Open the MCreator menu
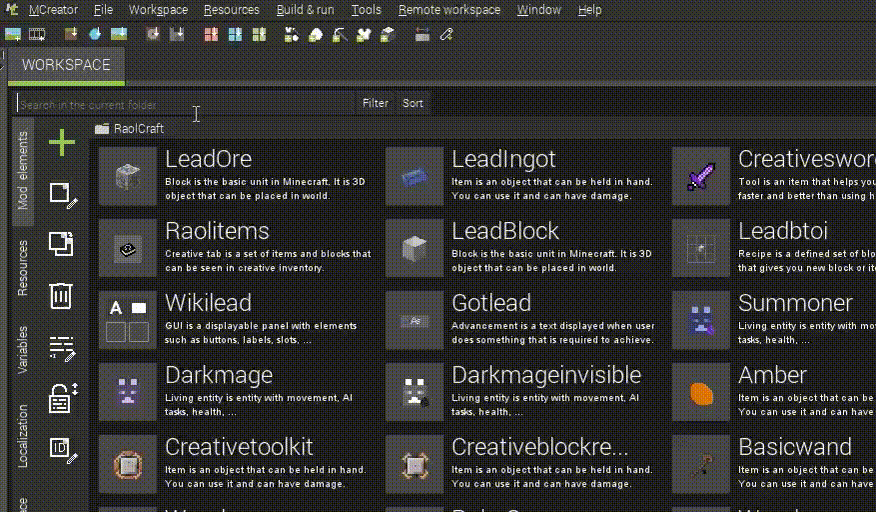Viewport: 876px width, 512px height. 53,10
